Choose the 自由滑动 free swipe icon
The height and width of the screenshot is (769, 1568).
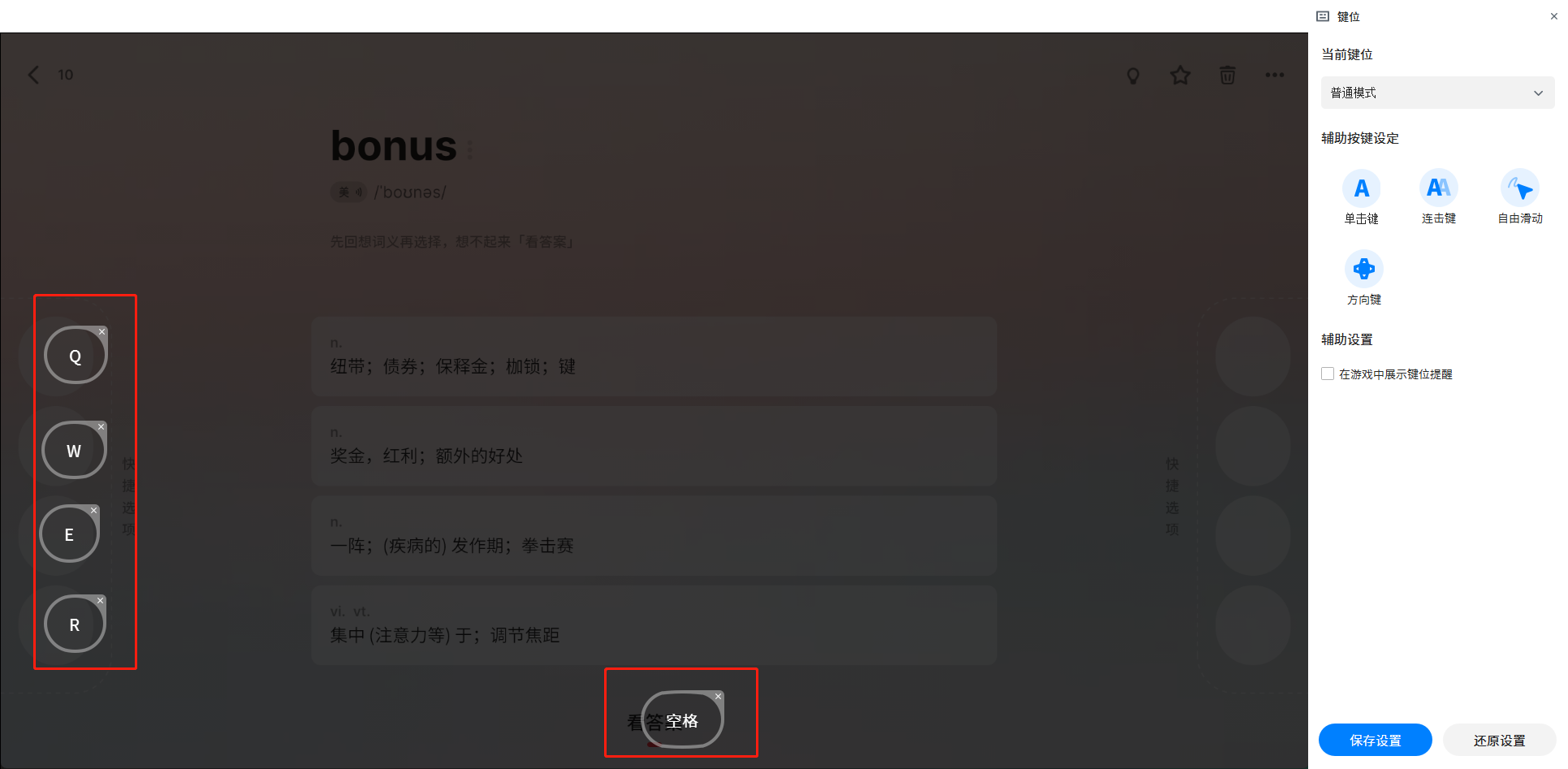click(x=1519, y=188)
